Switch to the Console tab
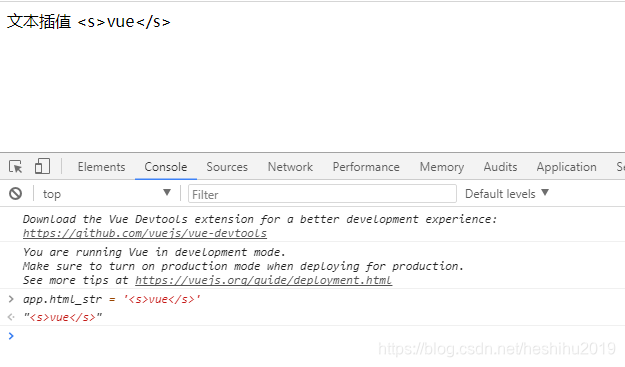Screen dimensions: 625x367 pyautogui.click(x=166, y=167)
